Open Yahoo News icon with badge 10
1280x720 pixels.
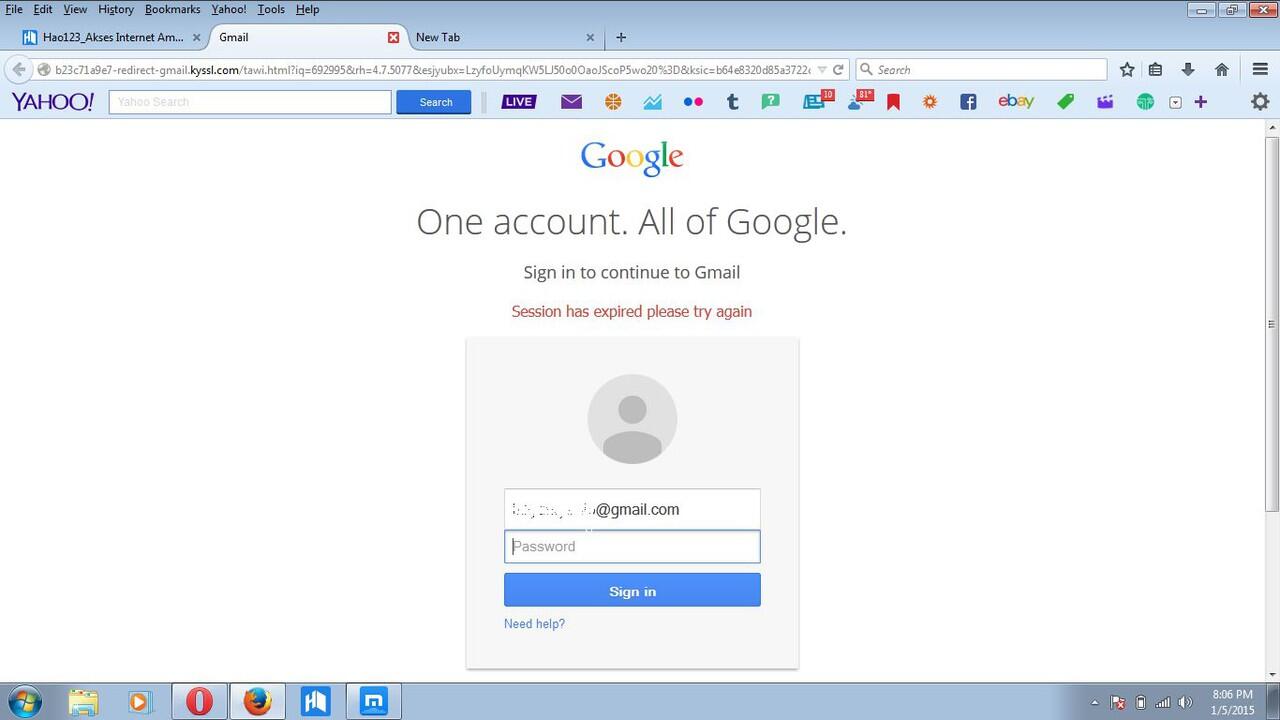(x=817, y=100)
